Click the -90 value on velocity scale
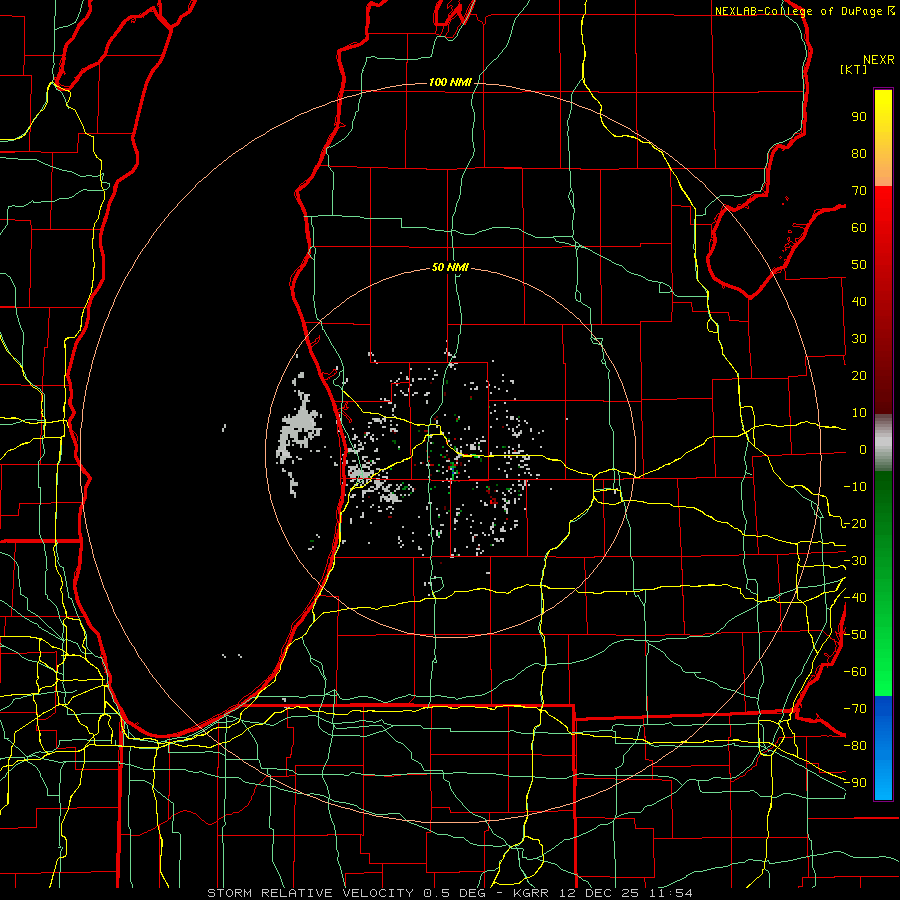The height and width of the screenshot is (900, 900). [x=855, y=783]
